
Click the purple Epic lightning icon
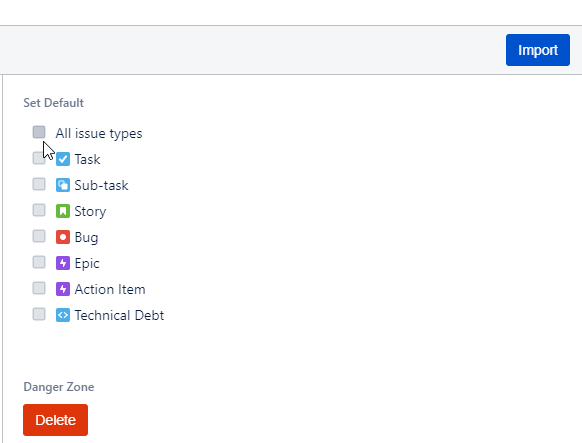point(63,263)
